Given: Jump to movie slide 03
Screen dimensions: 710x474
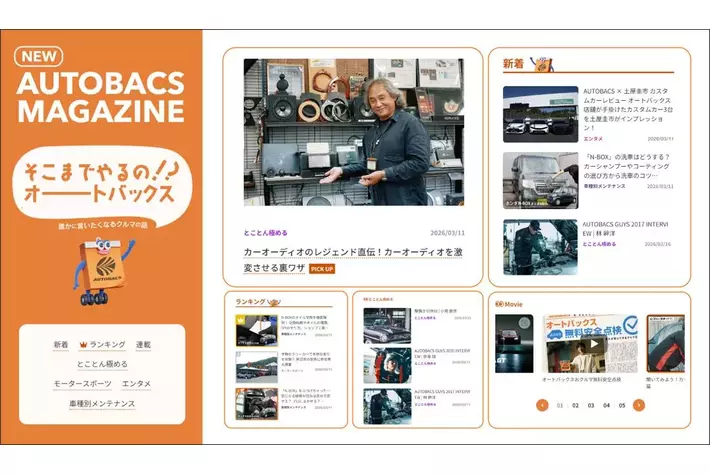Looking at the screenshot, I should click(590, 406).
